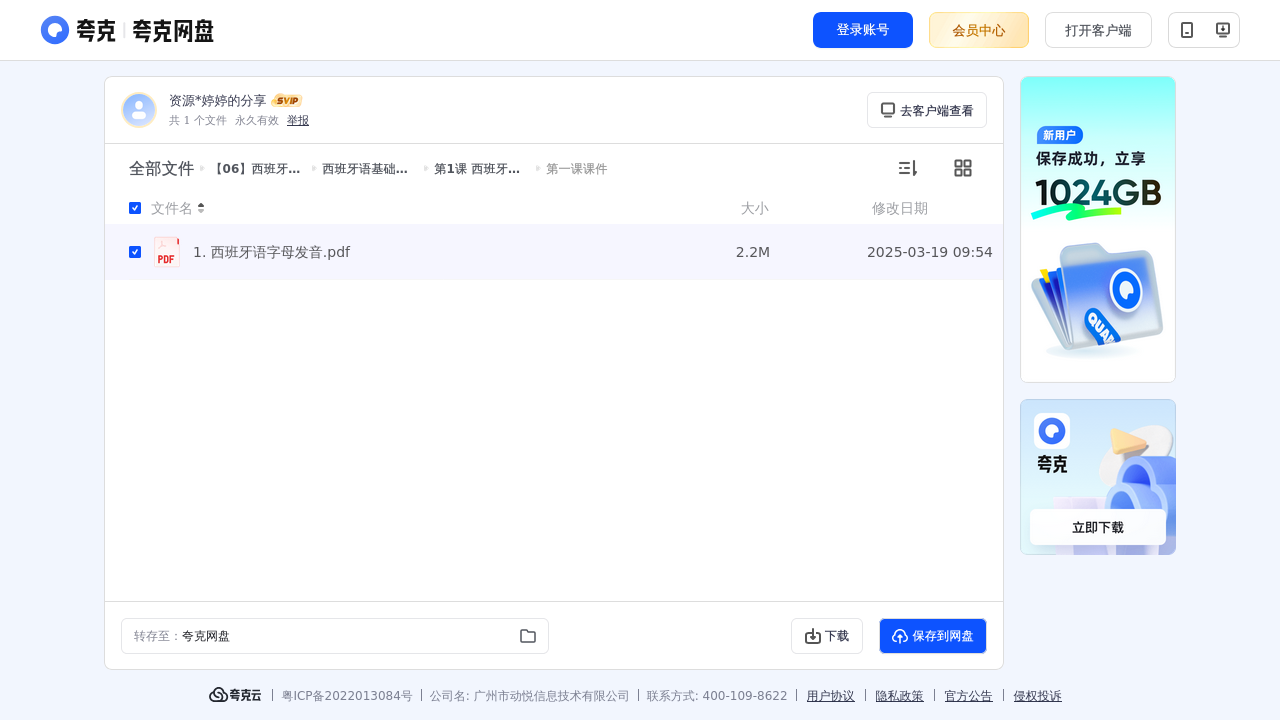Screen dimensions: 1280x720
Task: Click the Quark app icon in the download ad
Action: tap(1052, 431)
